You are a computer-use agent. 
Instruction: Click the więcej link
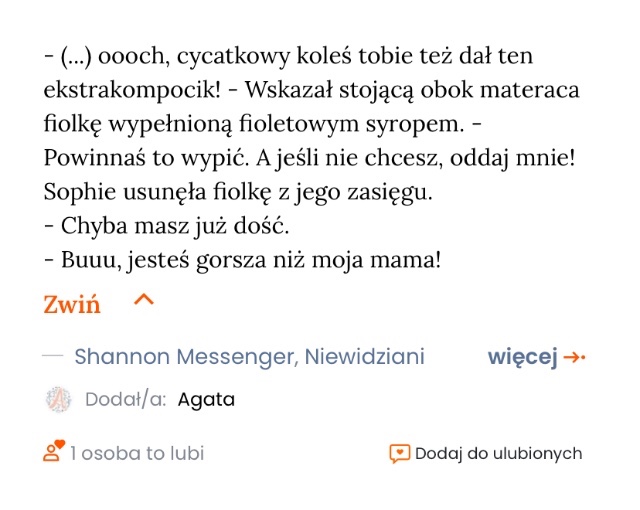[x=522, y=357]
